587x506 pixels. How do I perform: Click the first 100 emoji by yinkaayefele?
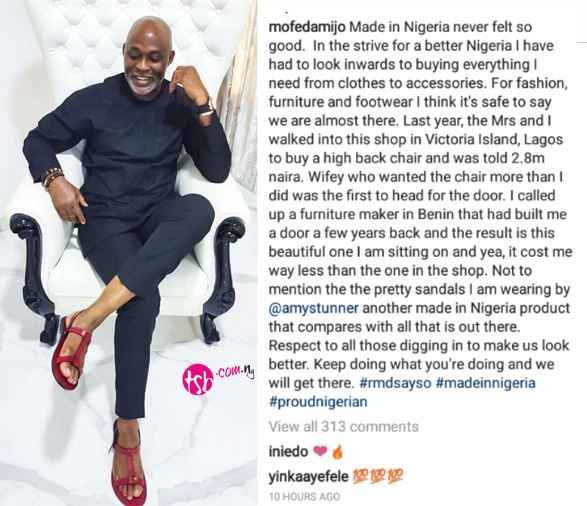pyautogui.click(x=359, y=476)
